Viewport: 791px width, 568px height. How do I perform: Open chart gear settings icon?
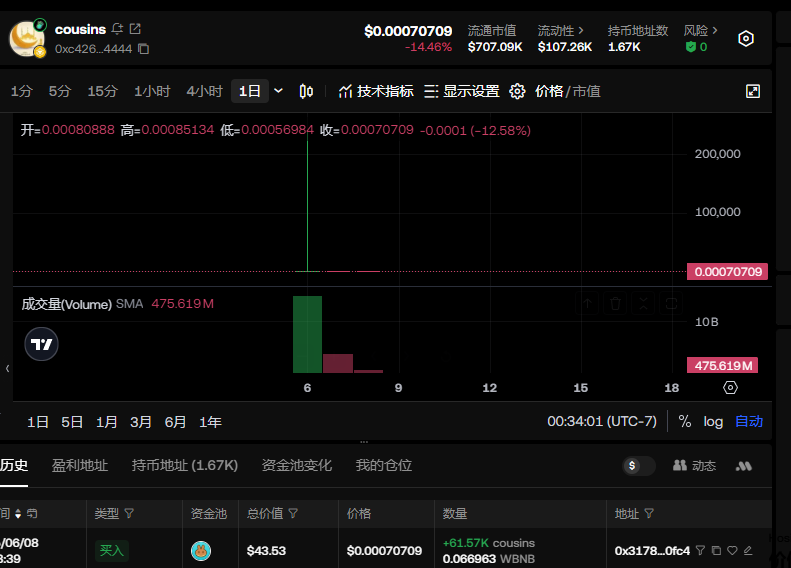point(517,91)
